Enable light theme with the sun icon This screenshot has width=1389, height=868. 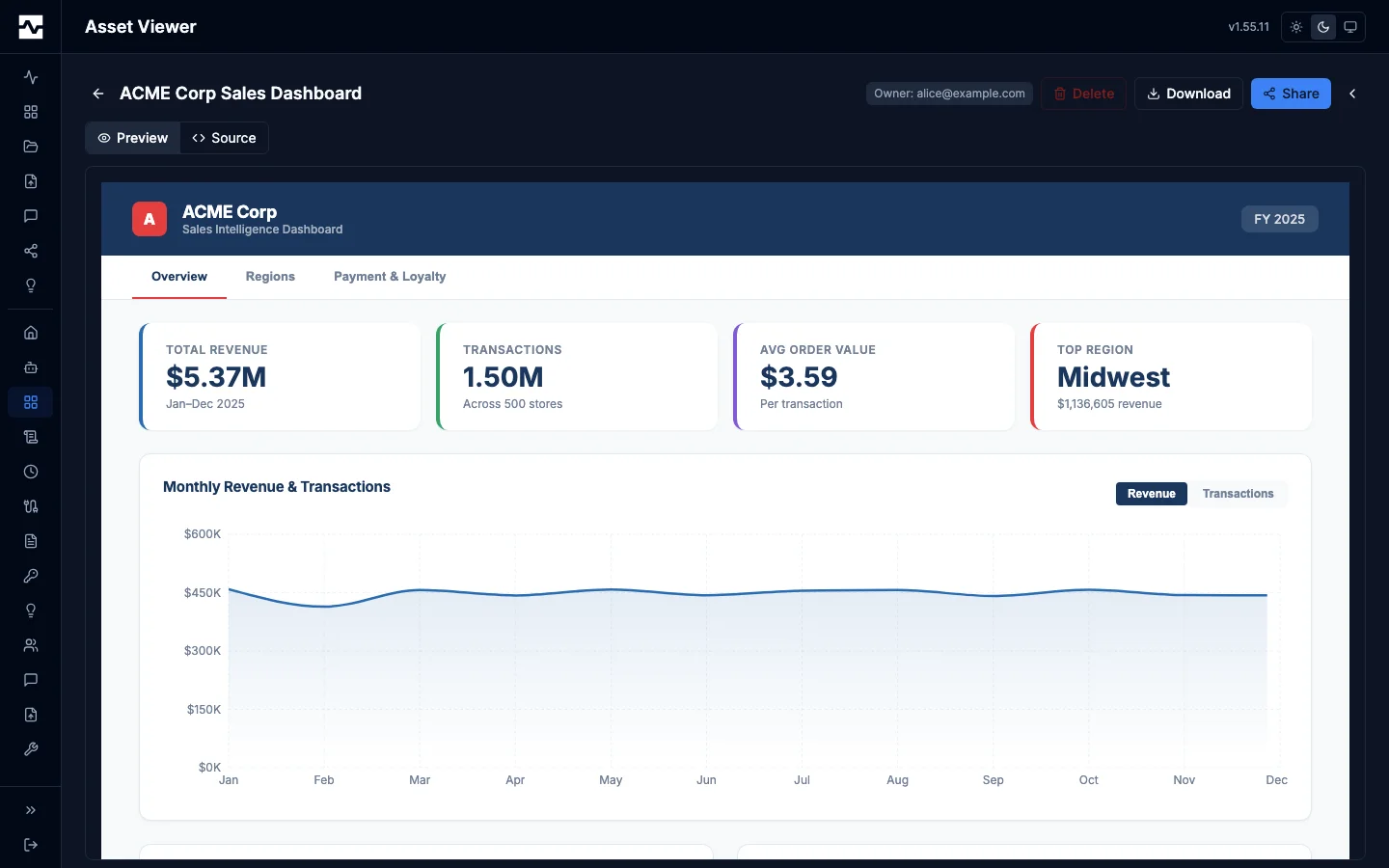pos(1295,27)
